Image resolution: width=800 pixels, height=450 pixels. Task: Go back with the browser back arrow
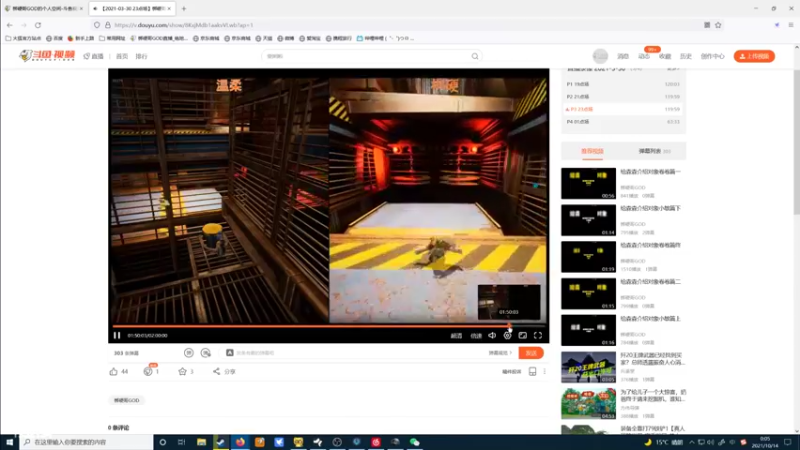point(10,25)
